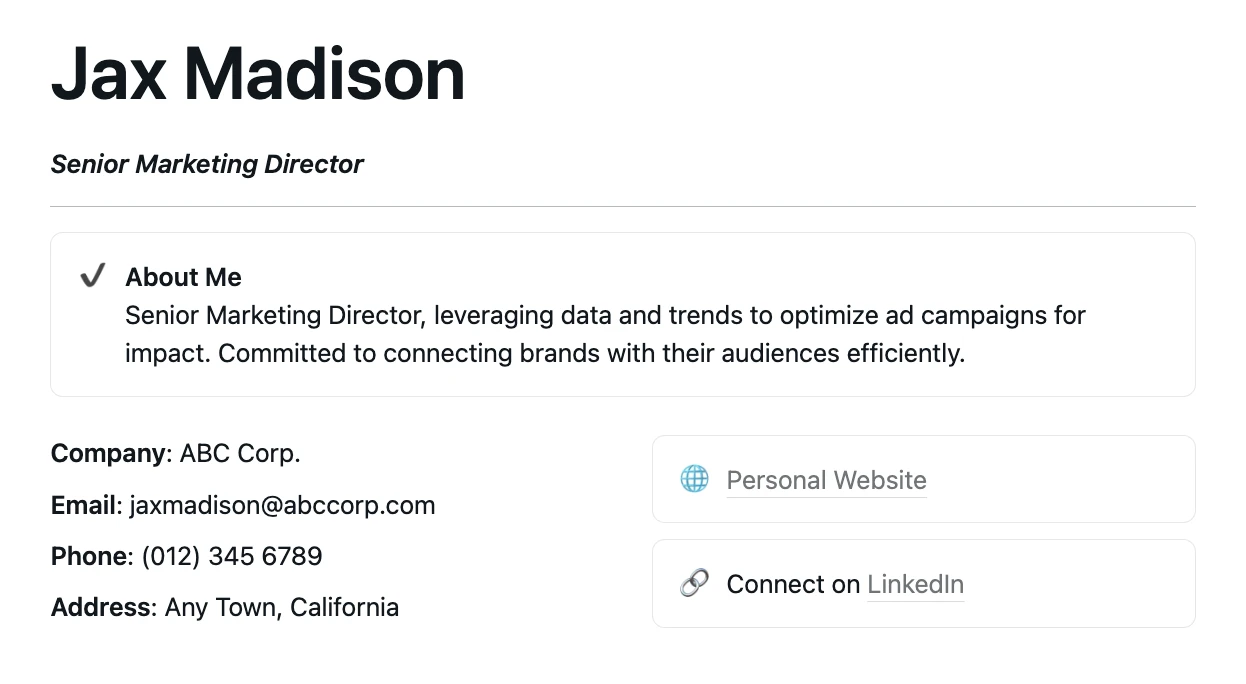Click the Company: ABC Corp. line
Image resolution: width=1246 pixels, height=684 pixels.
click(x=176, y=453)
